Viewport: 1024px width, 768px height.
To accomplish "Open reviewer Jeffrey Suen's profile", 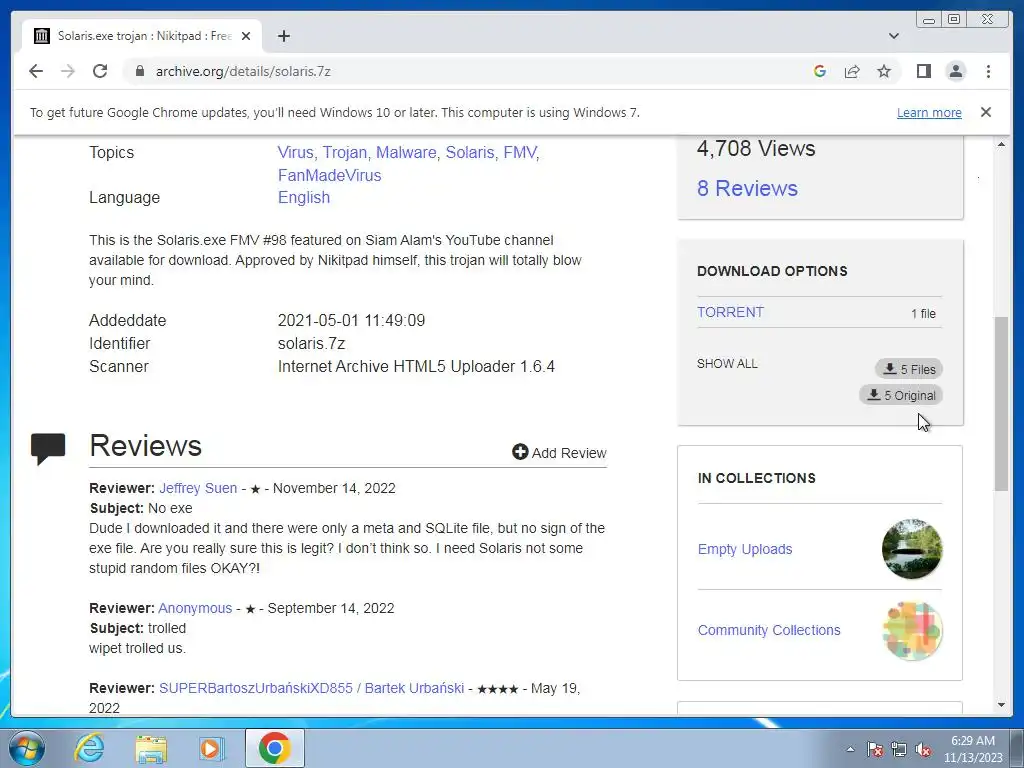I will tap(198, 488).
